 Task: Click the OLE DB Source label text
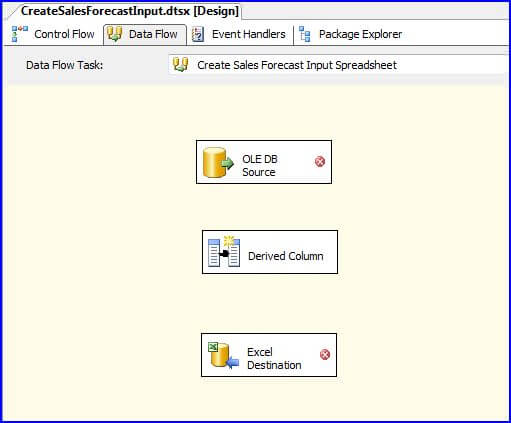(260, 166)
